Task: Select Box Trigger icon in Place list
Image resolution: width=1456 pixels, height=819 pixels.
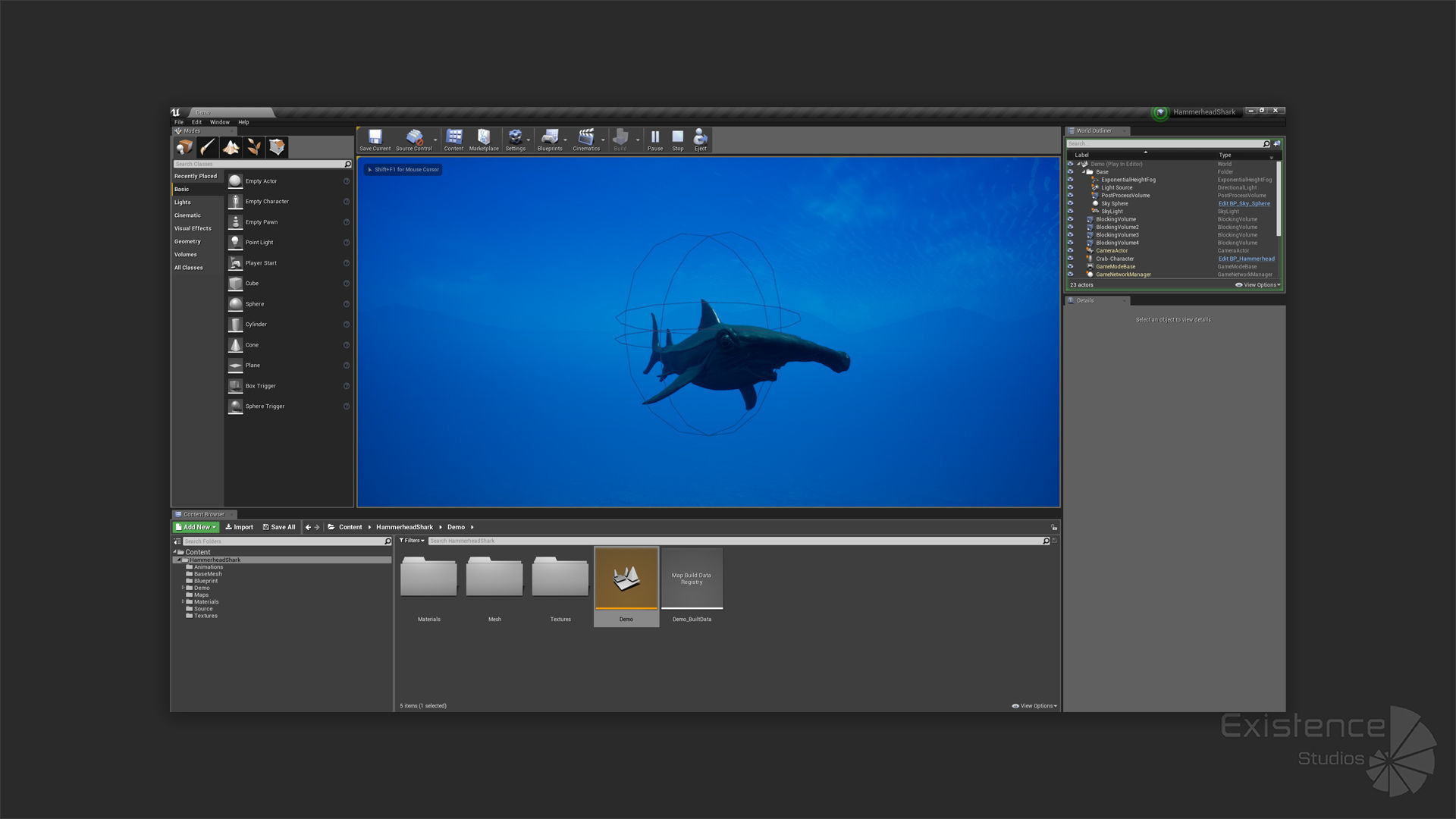Action: pos(235,386)
